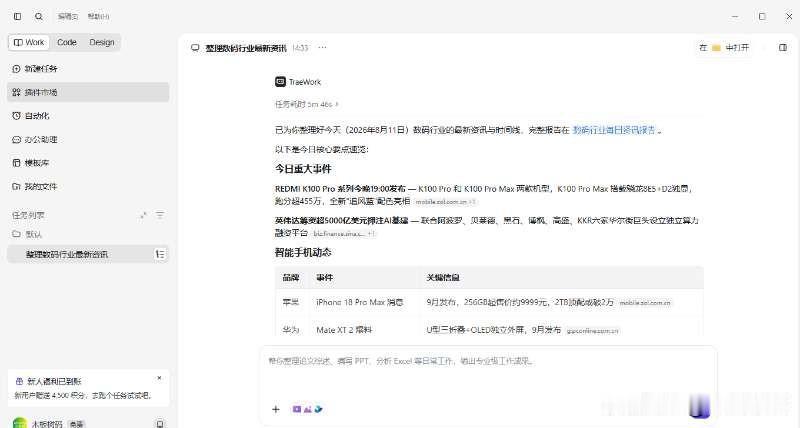
Task: Click the 关键信息 column header
Action: (x=443, y=278)
